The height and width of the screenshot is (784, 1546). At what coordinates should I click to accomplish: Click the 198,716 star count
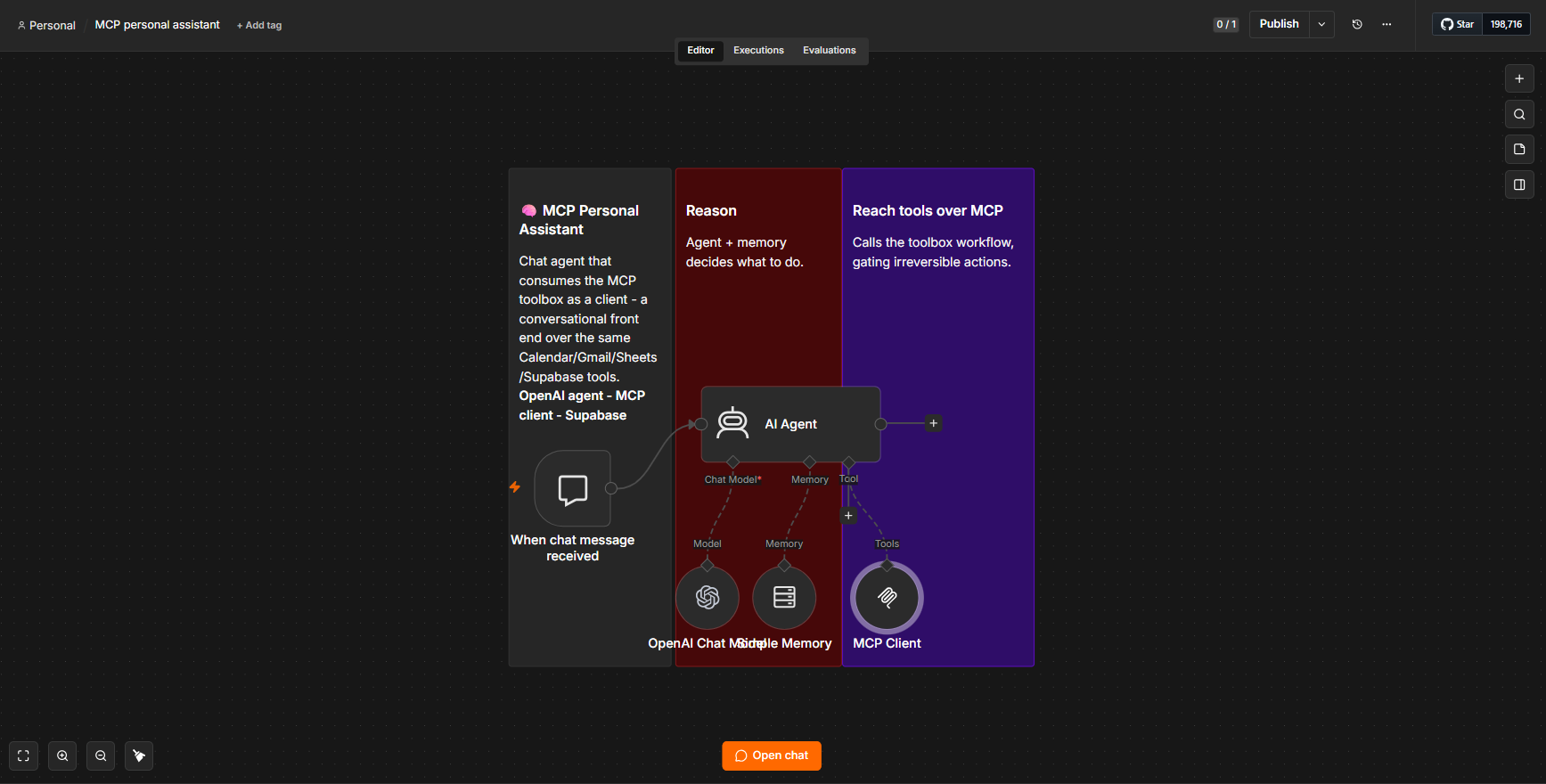(x=1506, y=25)
